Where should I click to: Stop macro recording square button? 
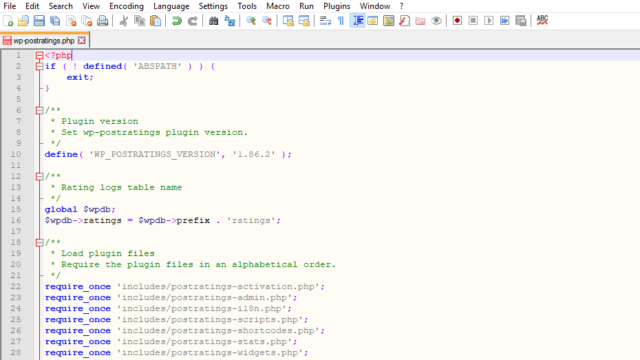point(473,21)
